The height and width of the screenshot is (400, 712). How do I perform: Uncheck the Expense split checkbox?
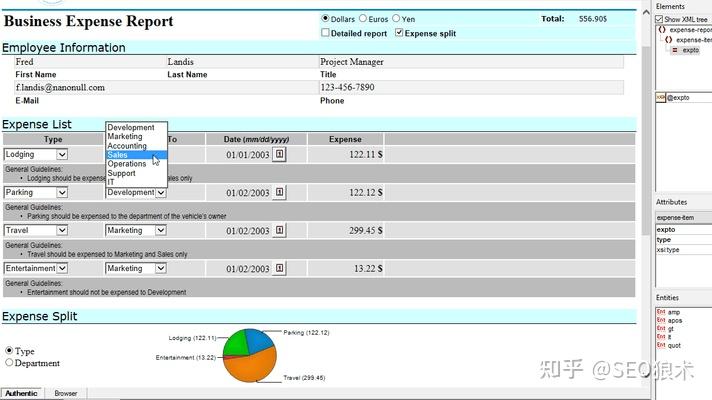coord(399,33)
